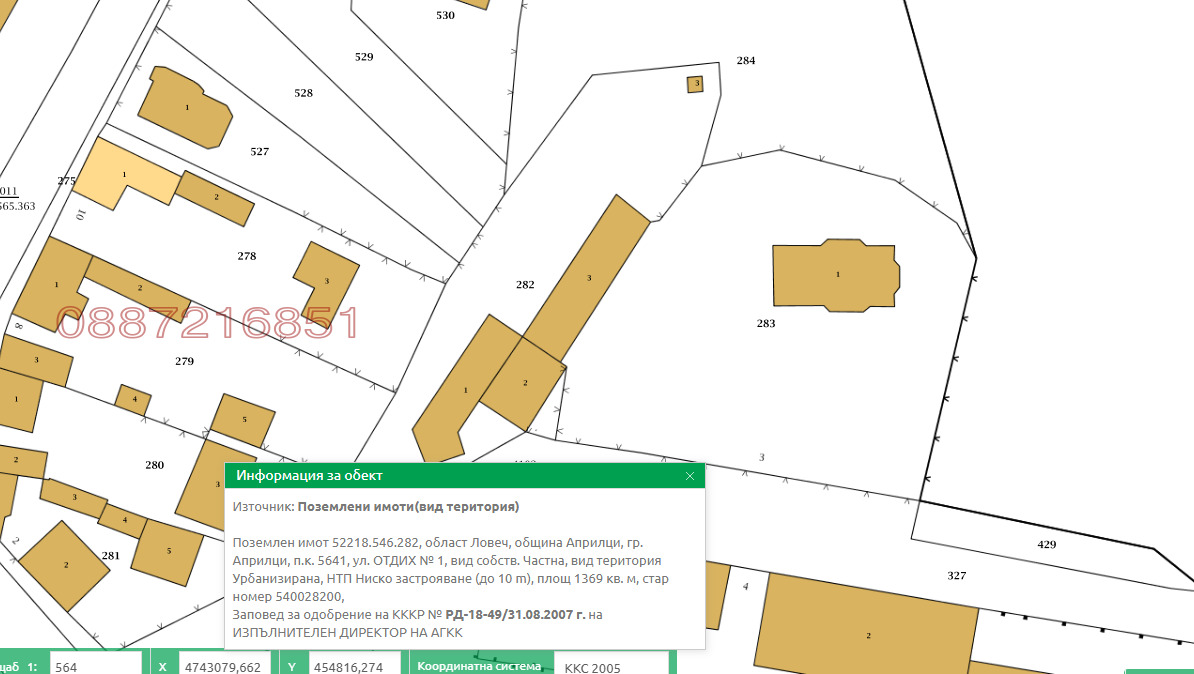Open the coordinate system selector KKC 2005
This screenshot has width=1194, height=674.
tap(611, 667)
